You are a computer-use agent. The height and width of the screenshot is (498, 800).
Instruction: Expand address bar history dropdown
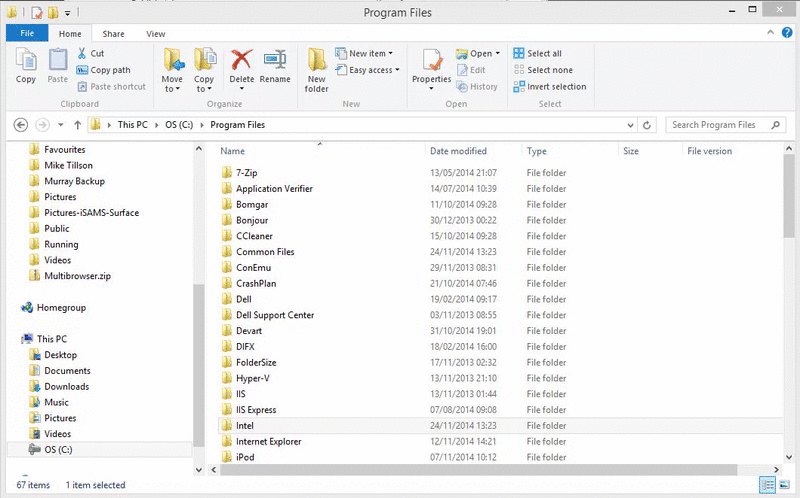pos(631,125)
